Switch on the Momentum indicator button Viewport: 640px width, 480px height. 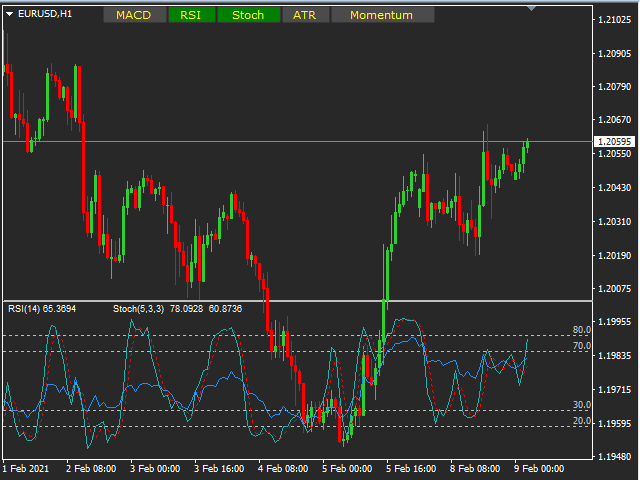[x=382, y=15]
